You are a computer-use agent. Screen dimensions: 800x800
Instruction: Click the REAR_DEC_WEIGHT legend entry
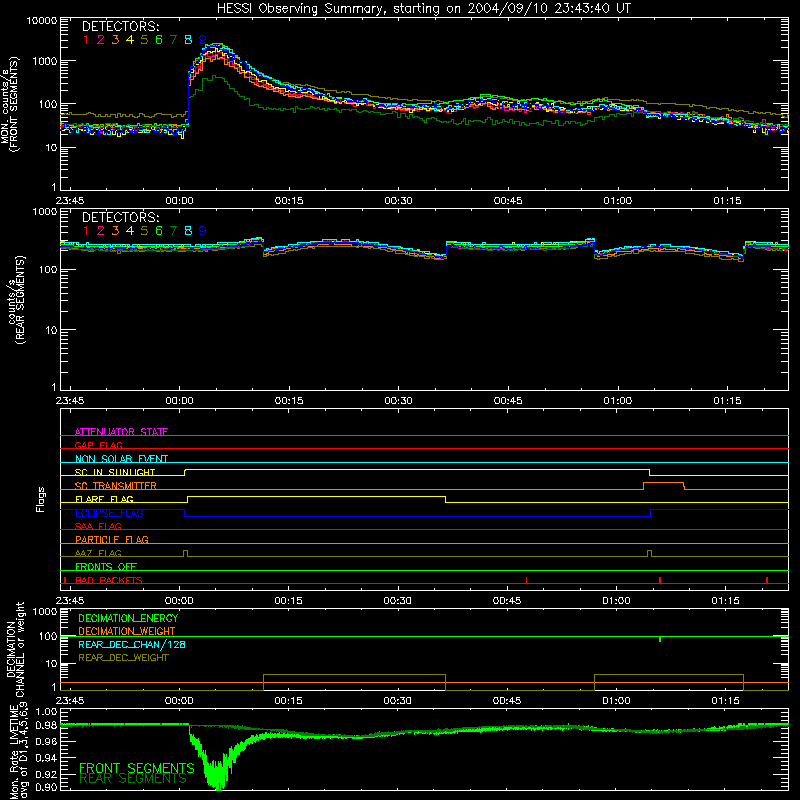point(123,658)
